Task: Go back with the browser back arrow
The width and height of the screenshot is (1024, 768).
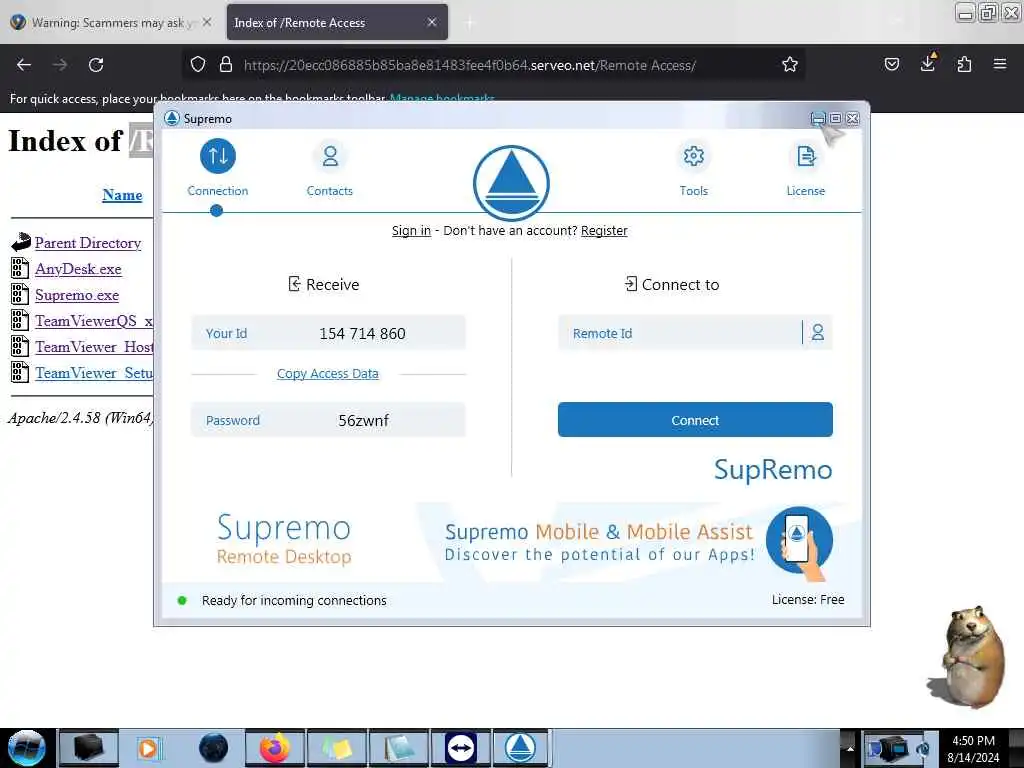Action: (24, 65)
